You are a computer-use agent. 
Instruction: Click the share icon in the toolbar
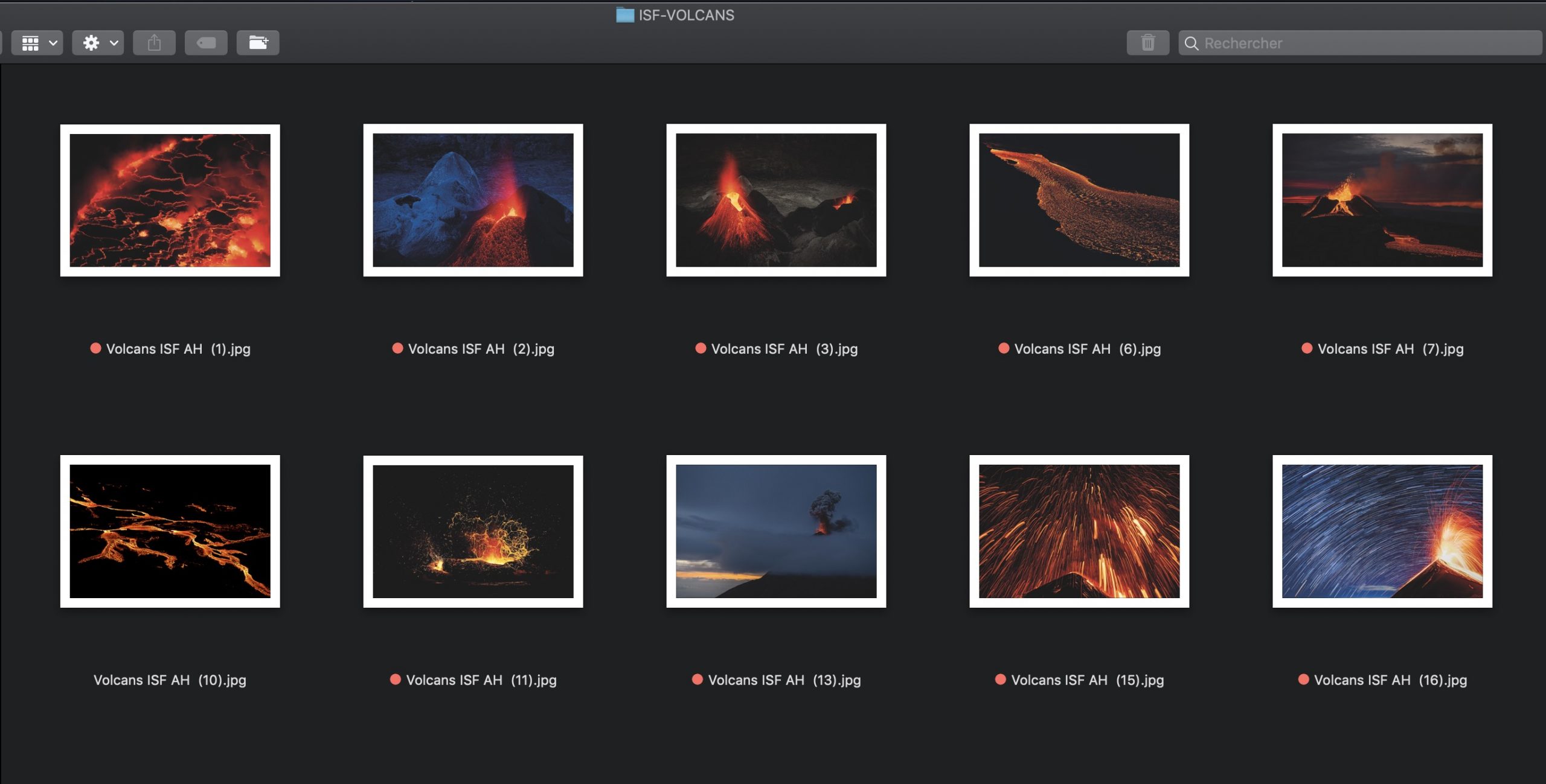pyautogui.click(x=154, y=43)
